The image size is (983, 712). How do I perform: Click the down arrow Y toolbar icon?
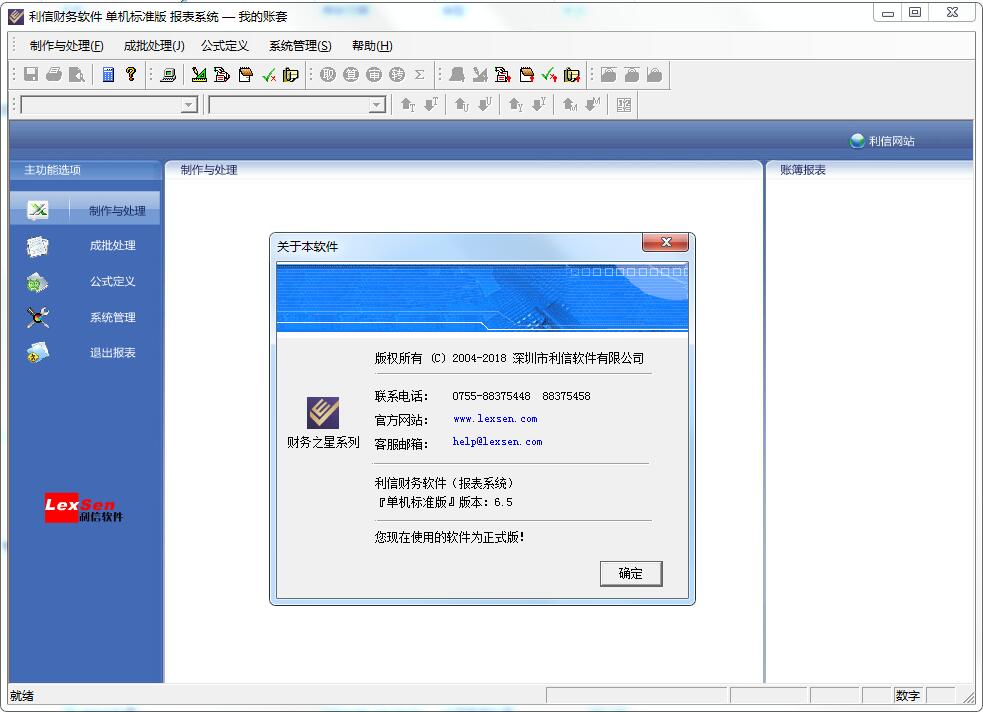coord(539,105)
